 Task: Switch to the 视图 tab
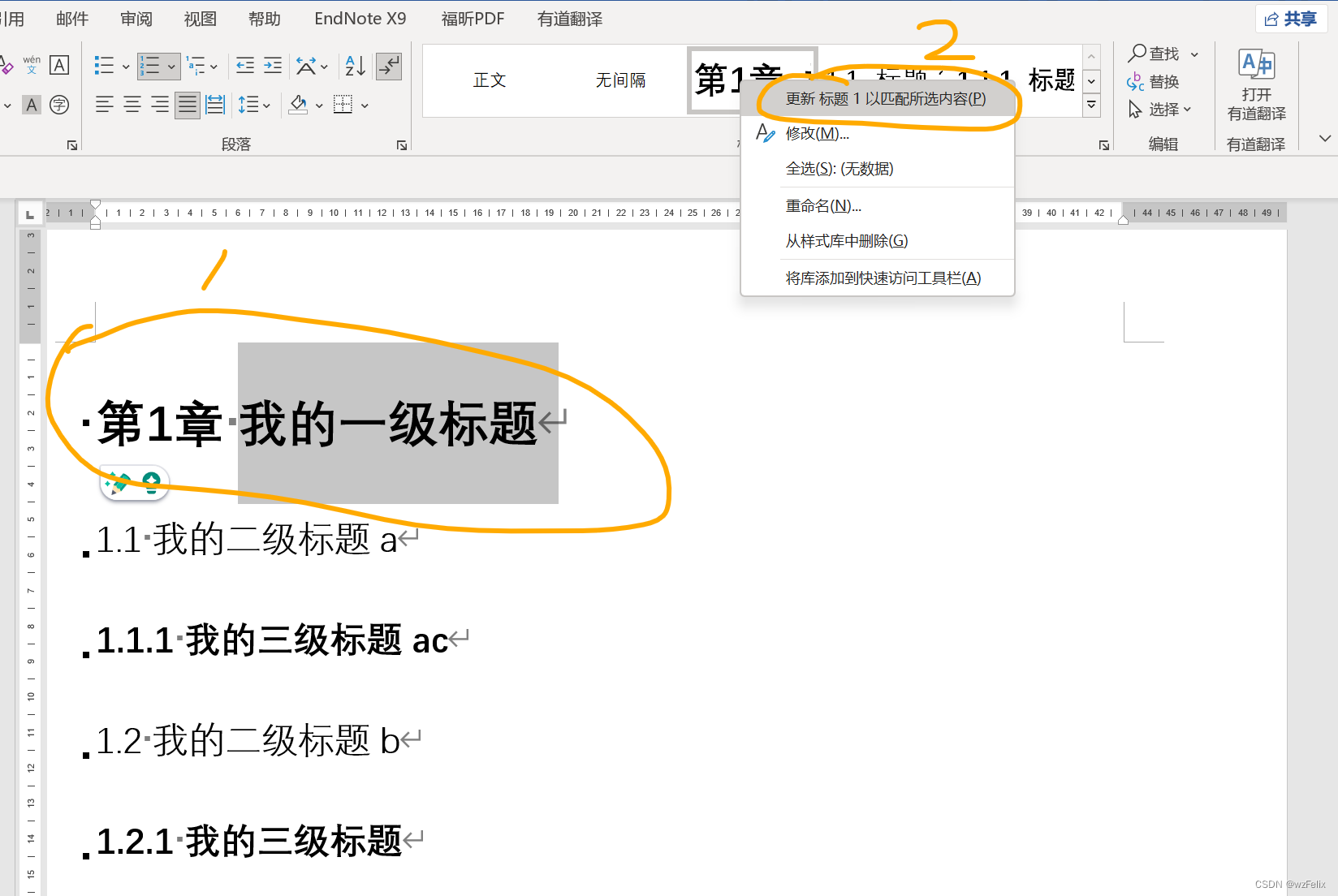click(x=201, y=19)
